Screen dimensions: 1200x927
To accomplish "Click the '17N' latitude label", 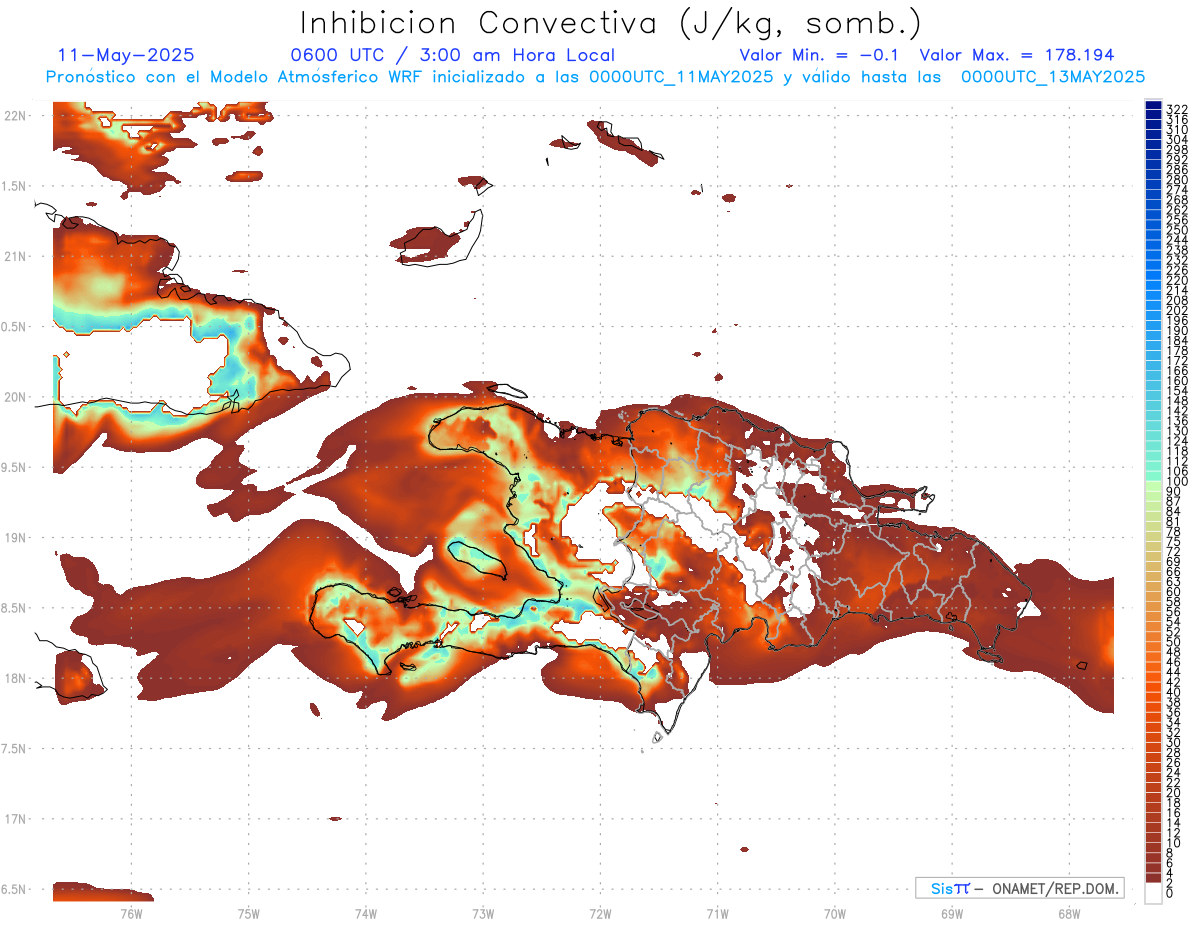I will 15,819.
